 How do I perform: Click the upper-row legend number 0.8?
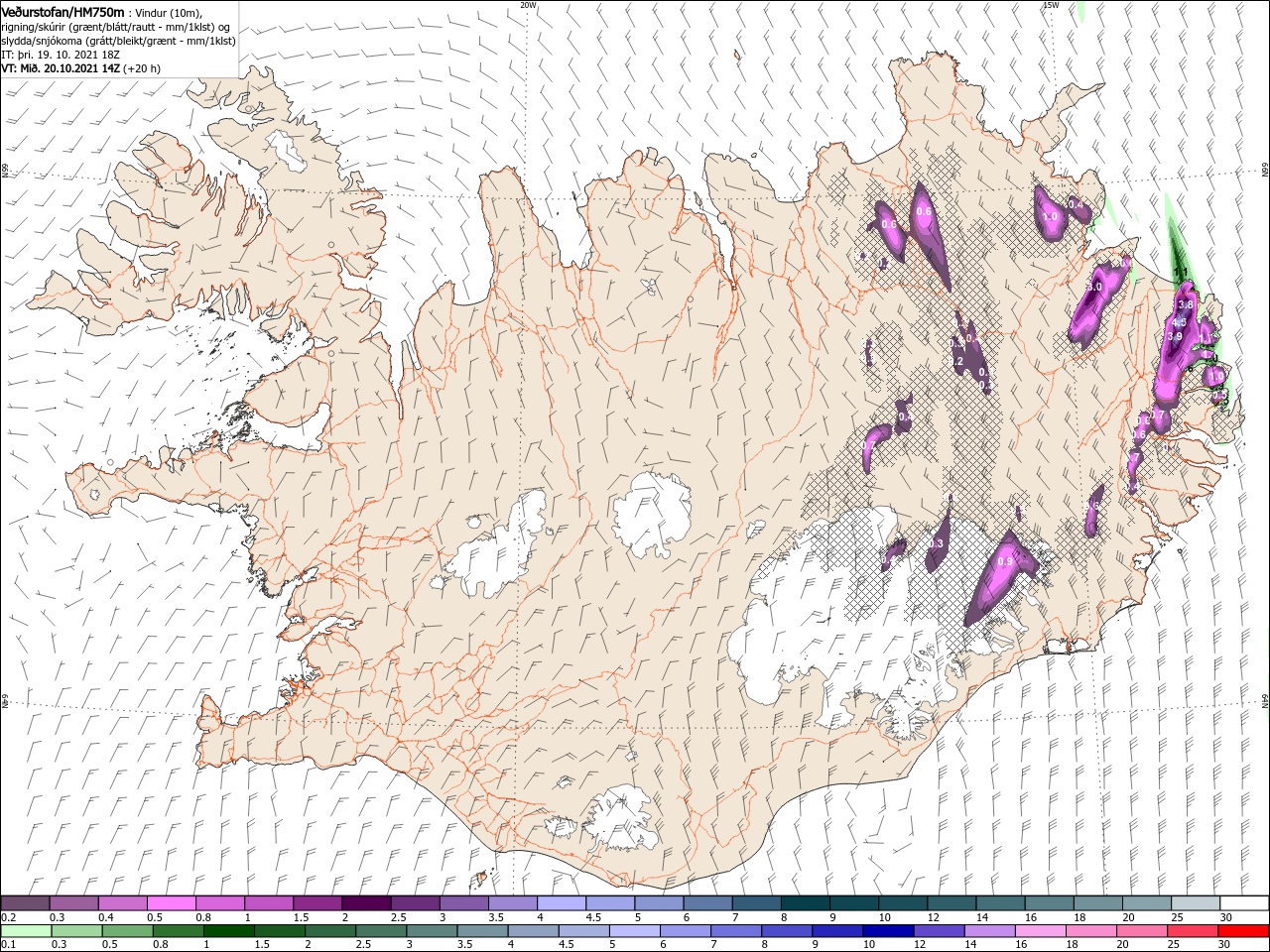(203, 917)
